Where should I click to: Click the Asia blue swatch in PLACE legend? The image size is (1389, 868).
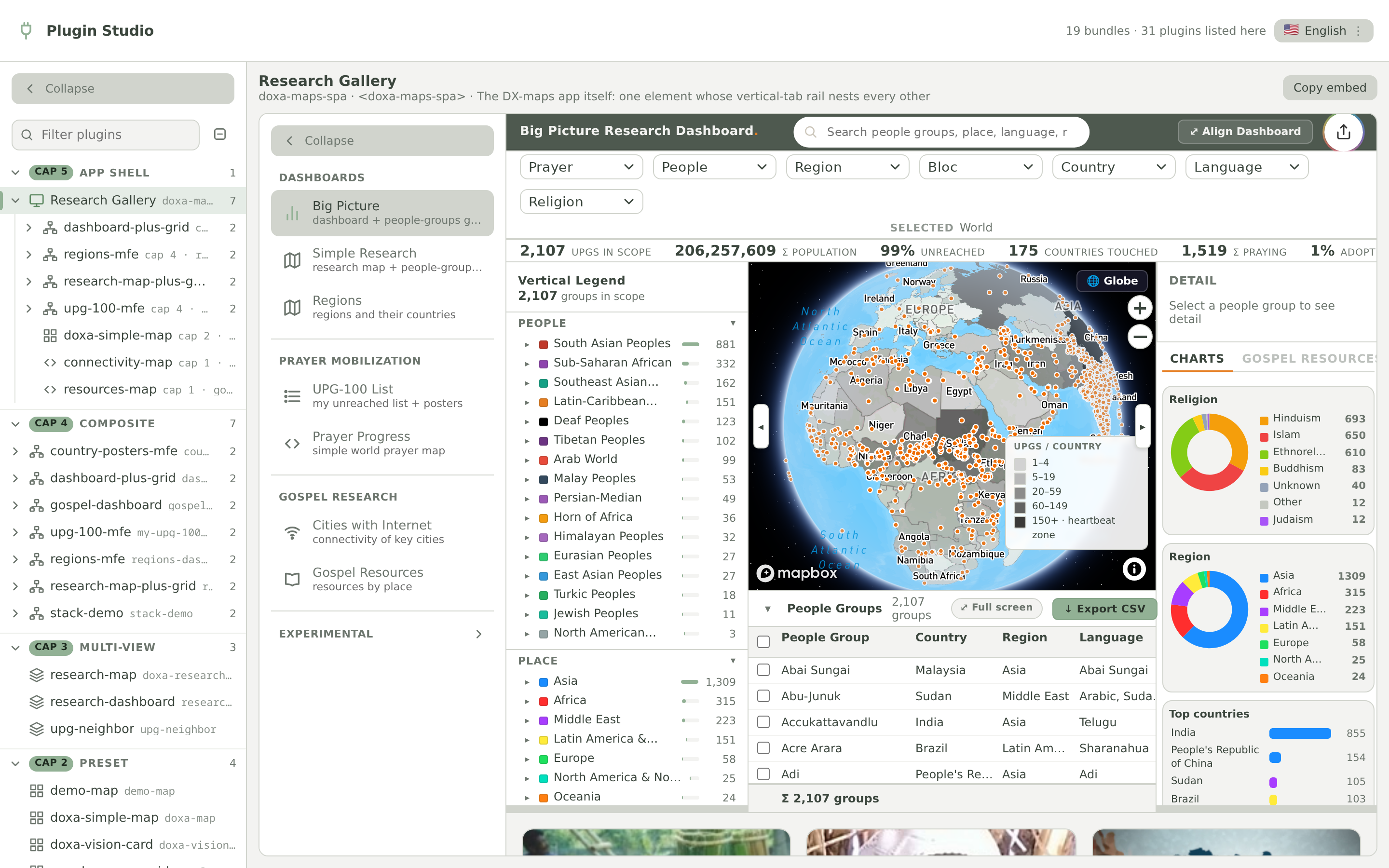coord(543,682)
